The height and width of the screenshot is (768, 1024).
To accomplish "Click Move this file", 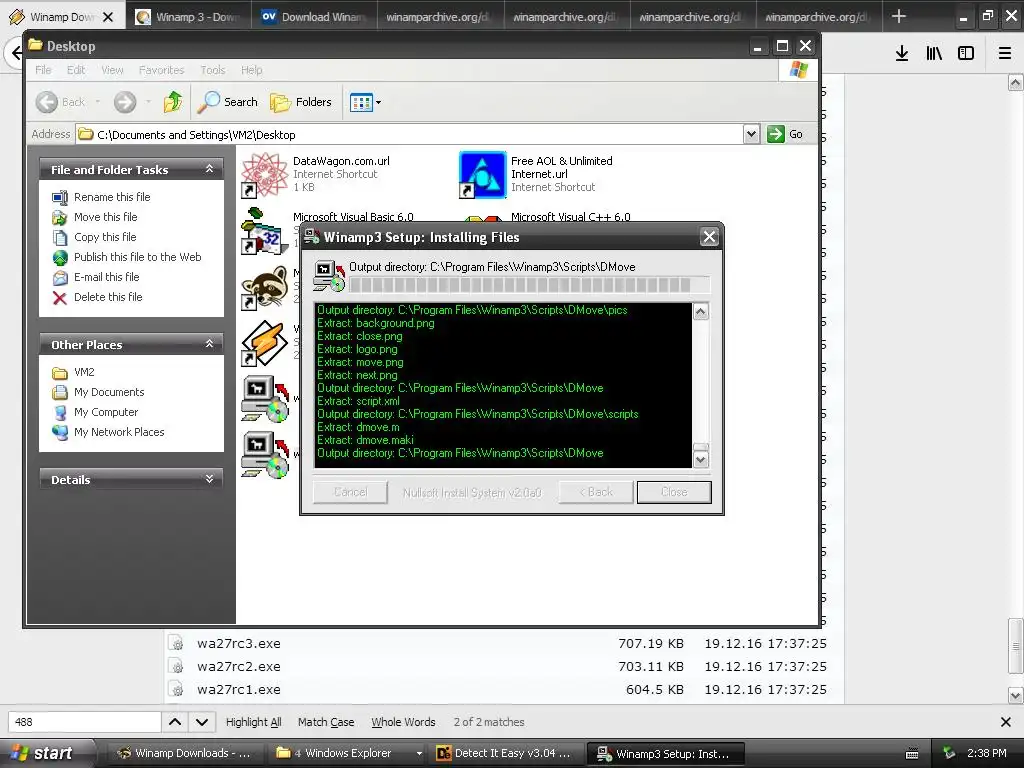I will click(x=105, y=217).
